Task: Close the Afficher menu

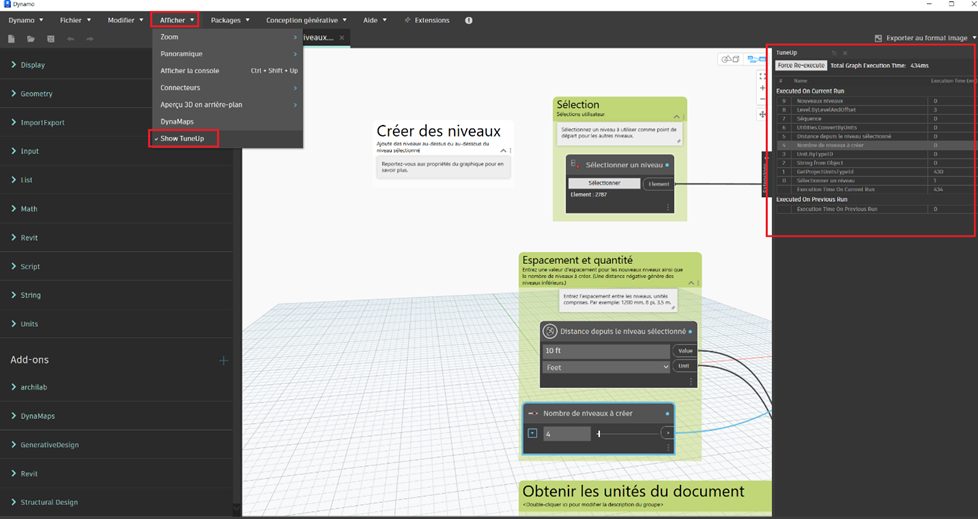Action: pos(175,20)
